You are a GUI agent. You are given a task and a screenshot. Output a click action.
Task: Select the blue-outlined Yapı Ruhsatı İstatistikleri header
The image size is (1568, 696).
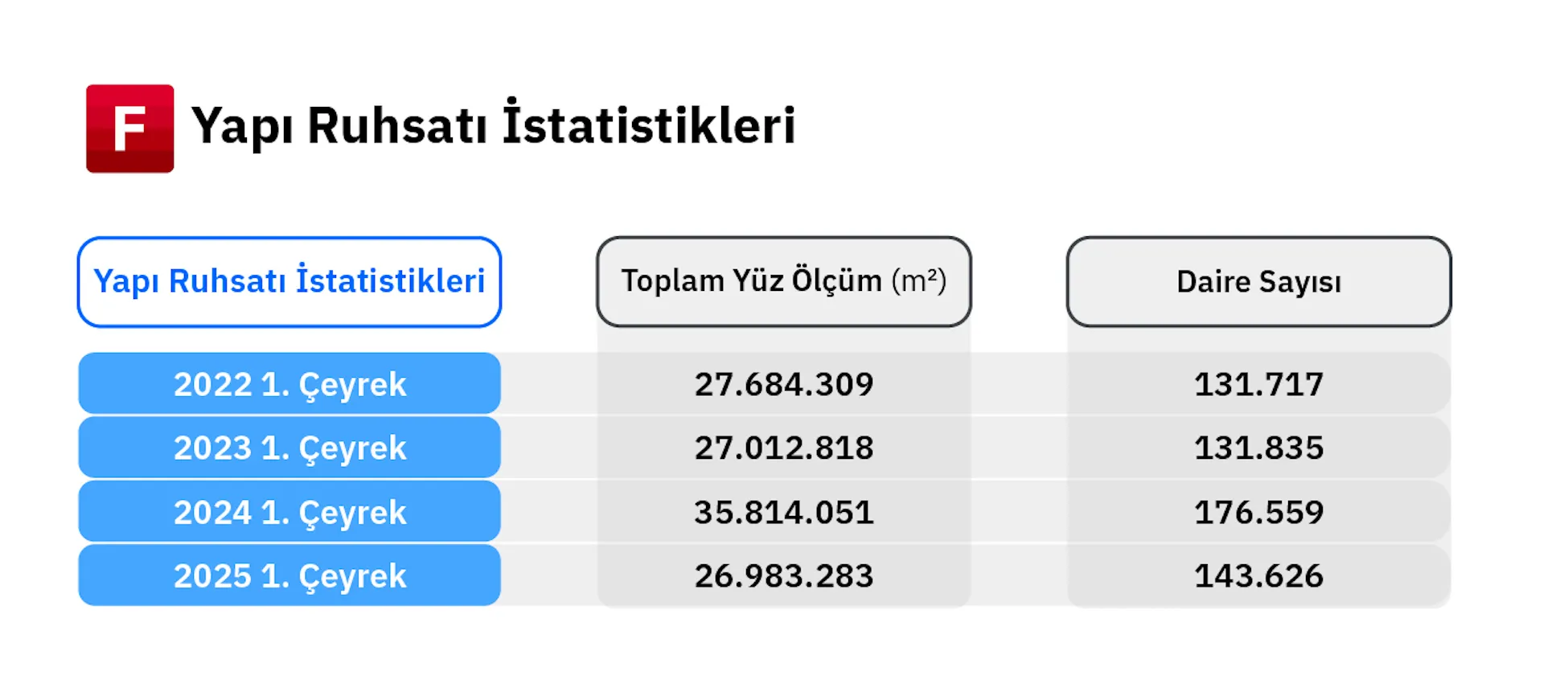(x=289, y=282)
